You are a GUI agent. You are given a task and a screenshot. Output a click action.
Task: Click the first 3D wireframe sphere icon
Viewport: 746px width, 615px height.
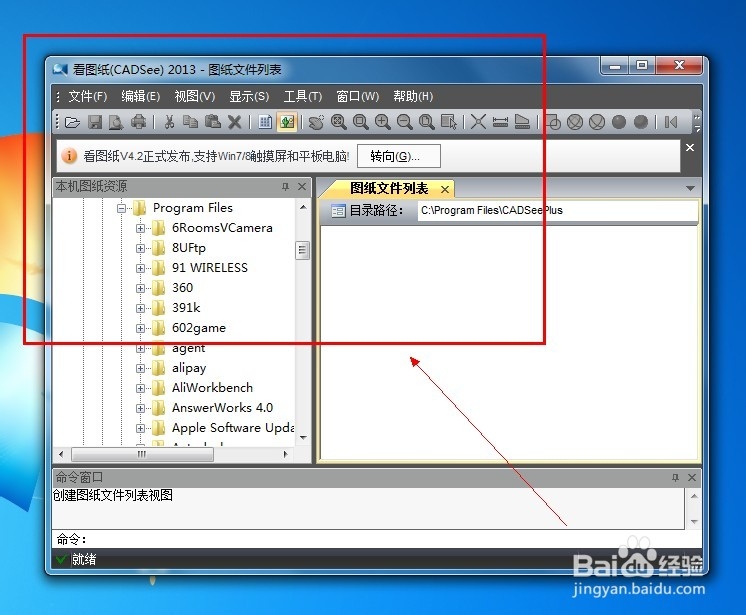[x=575, y=122]
